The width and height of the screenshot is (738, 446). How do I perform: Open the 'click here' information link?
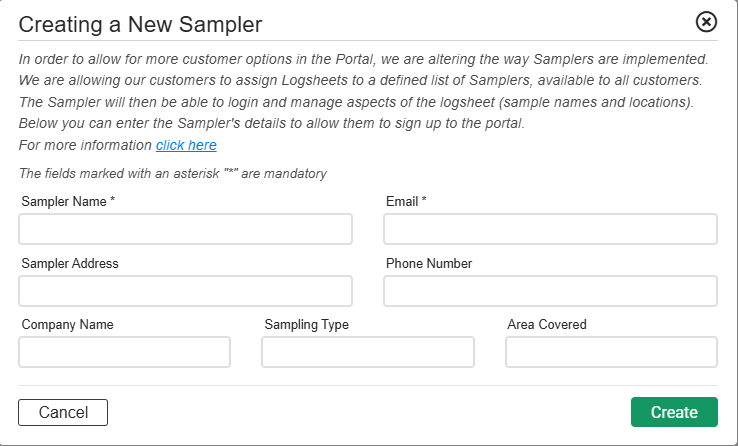186,145
